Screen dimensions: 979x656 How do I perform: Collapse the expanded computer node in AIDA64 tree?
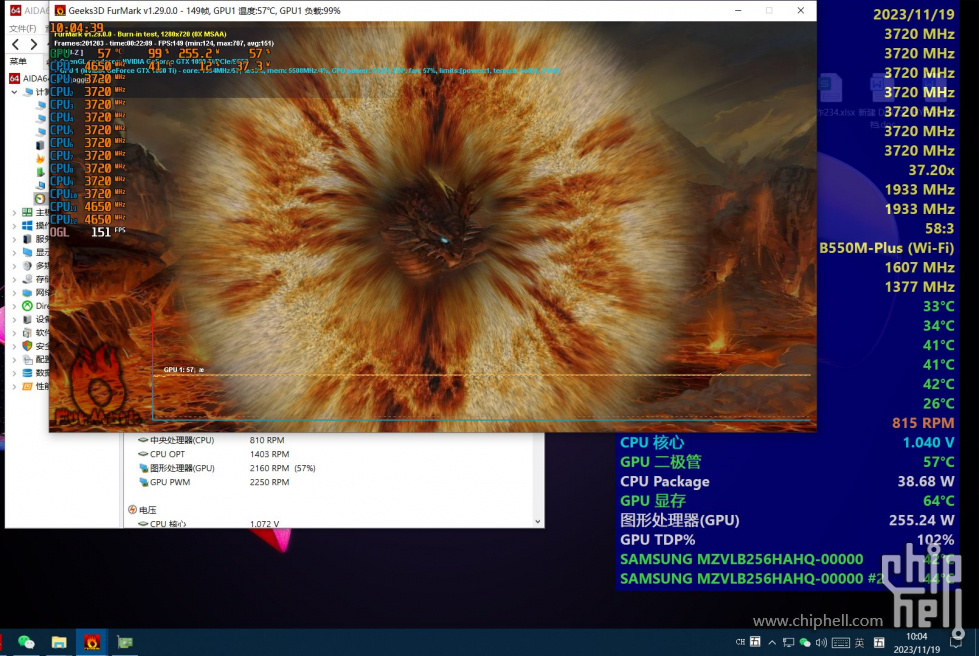click(x=14, y=92)
